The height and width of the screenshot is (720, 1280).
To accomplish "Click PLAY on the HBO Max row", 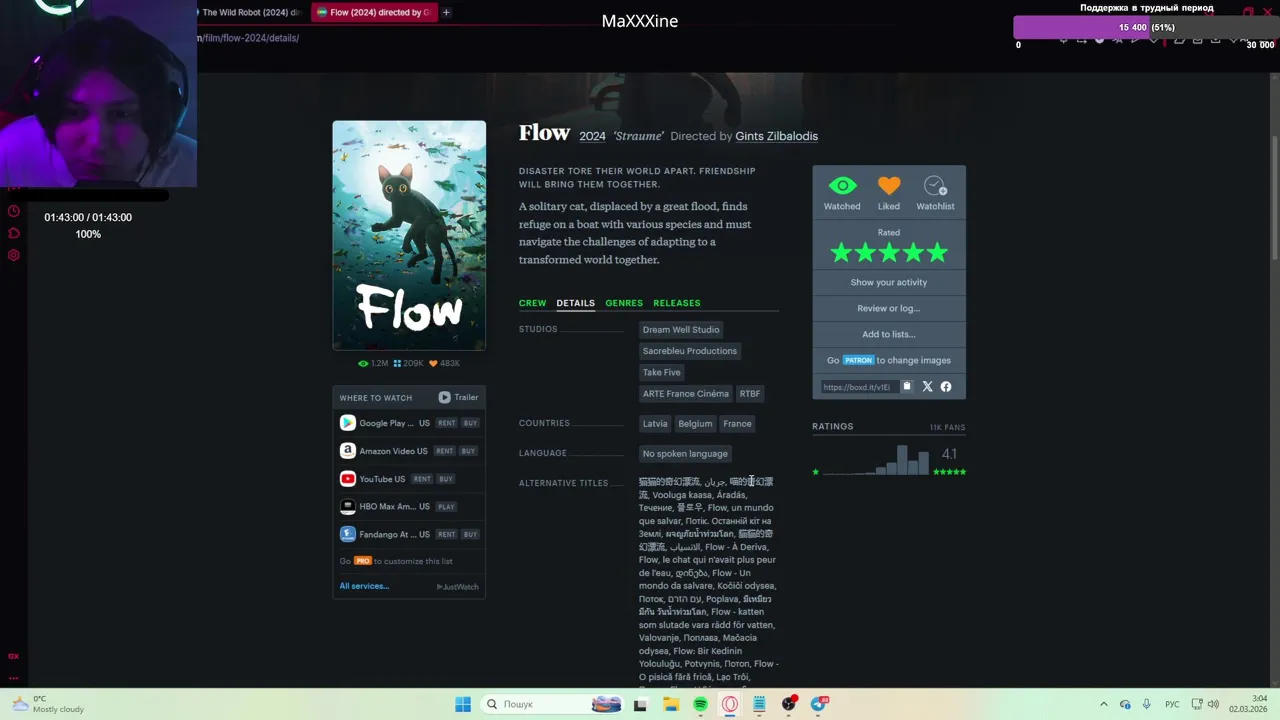I will click(446, 507).
